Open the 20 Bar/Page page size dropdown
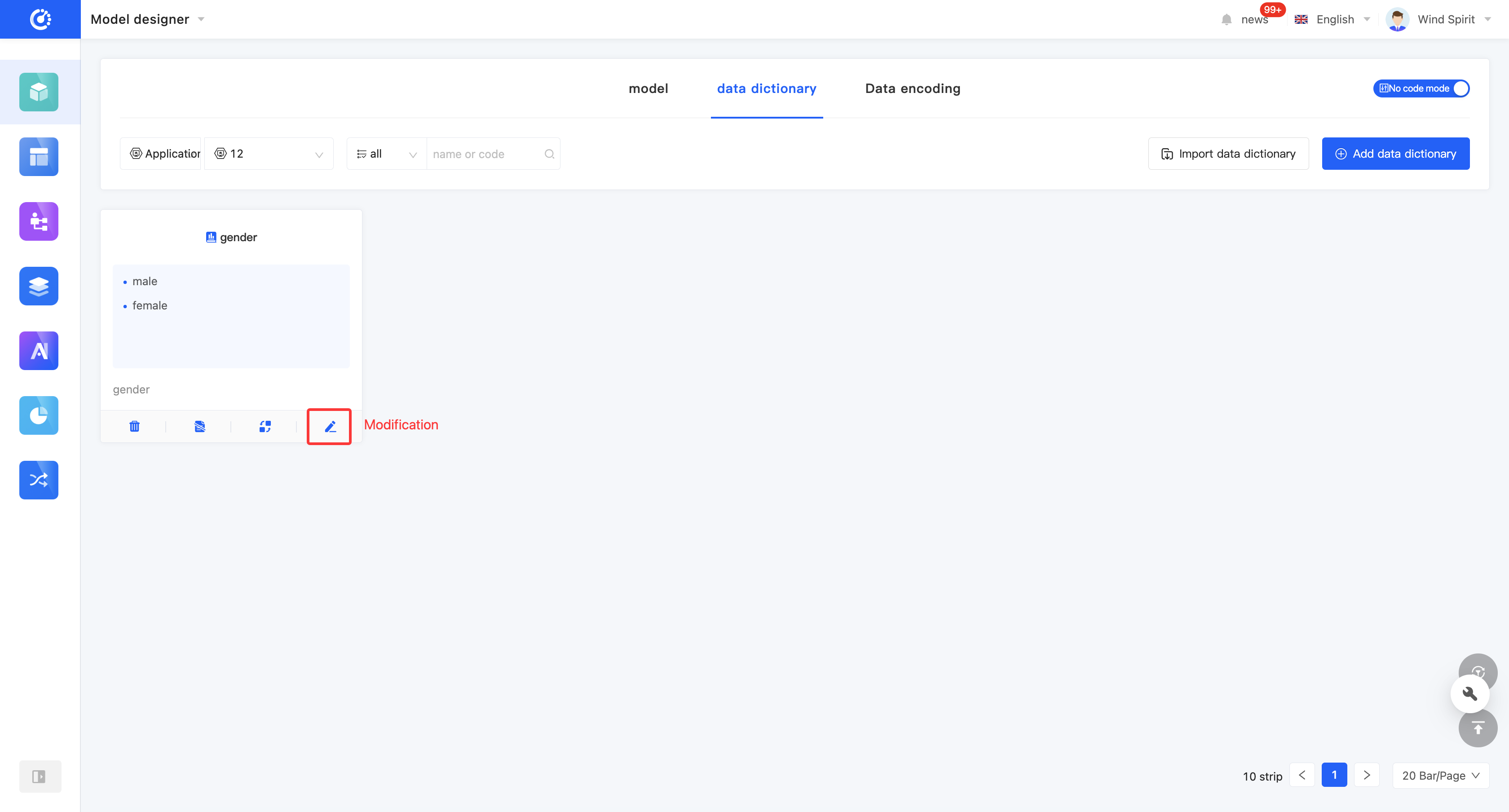Image resolution: width=1509 pixels, height=812 pixels. (1440, 776)
